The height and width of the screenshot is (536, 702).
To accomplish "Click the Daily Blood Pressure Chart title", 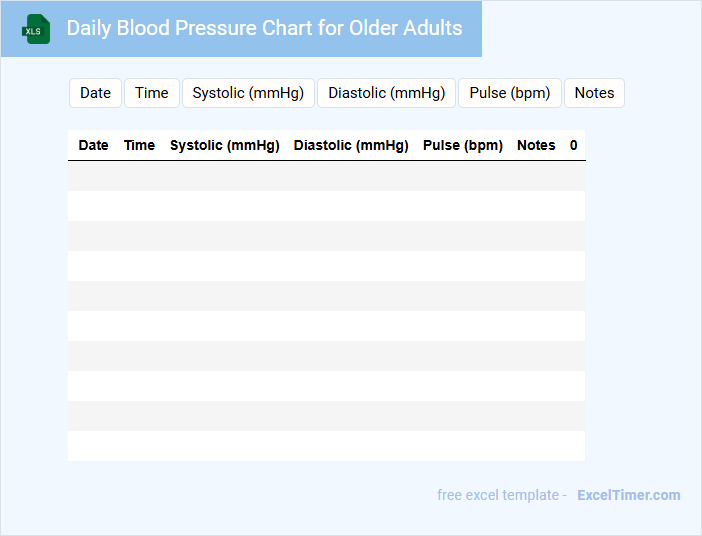I will click(x=264, y=28).
